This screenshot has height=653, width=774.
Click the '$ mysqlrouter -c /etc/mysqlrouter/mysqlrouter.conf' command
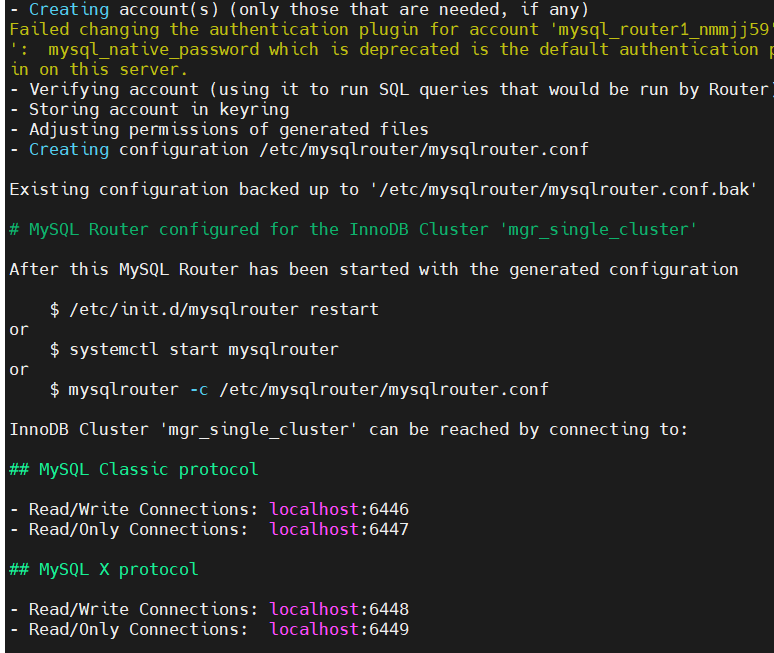(x=299, y=389)
